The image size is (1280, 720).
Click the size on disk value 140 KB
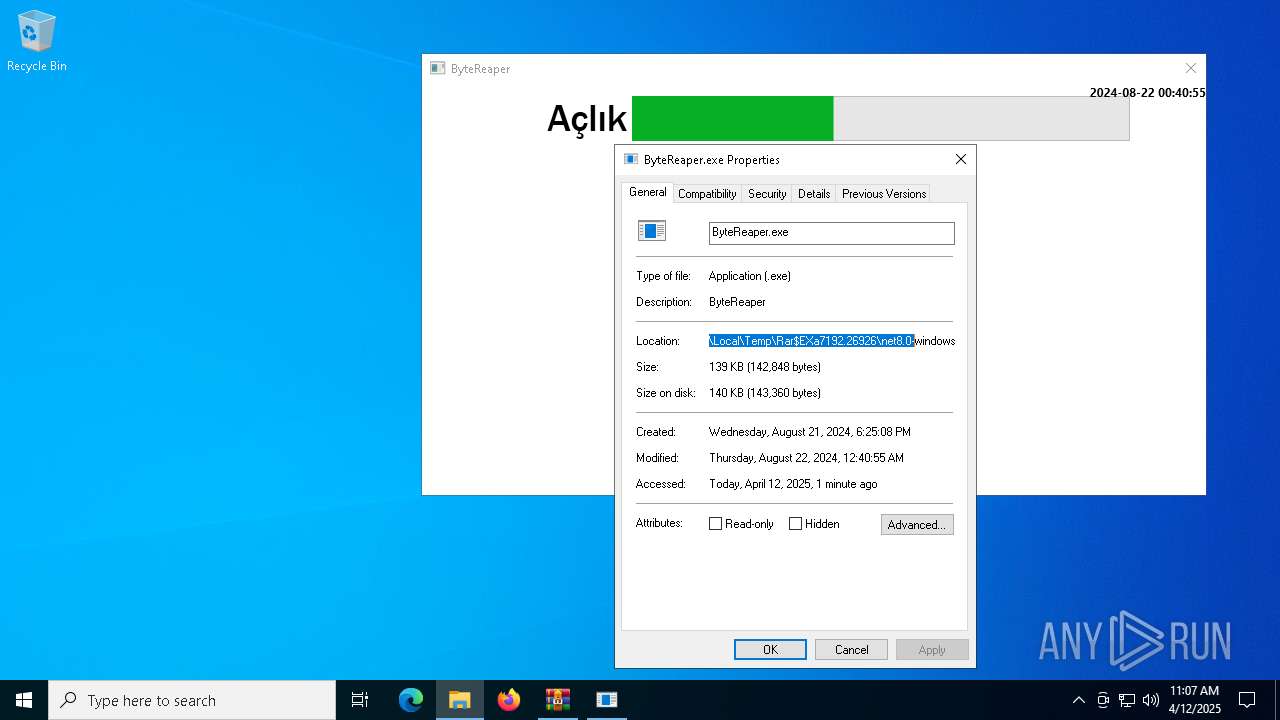click(x=765, y=393)
